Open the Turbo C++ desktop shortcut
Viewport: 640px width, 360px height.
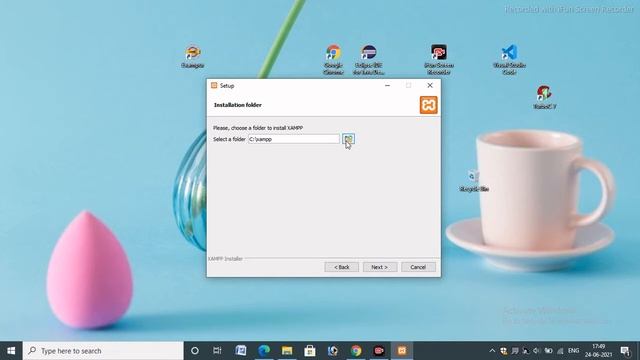(544, 97)
